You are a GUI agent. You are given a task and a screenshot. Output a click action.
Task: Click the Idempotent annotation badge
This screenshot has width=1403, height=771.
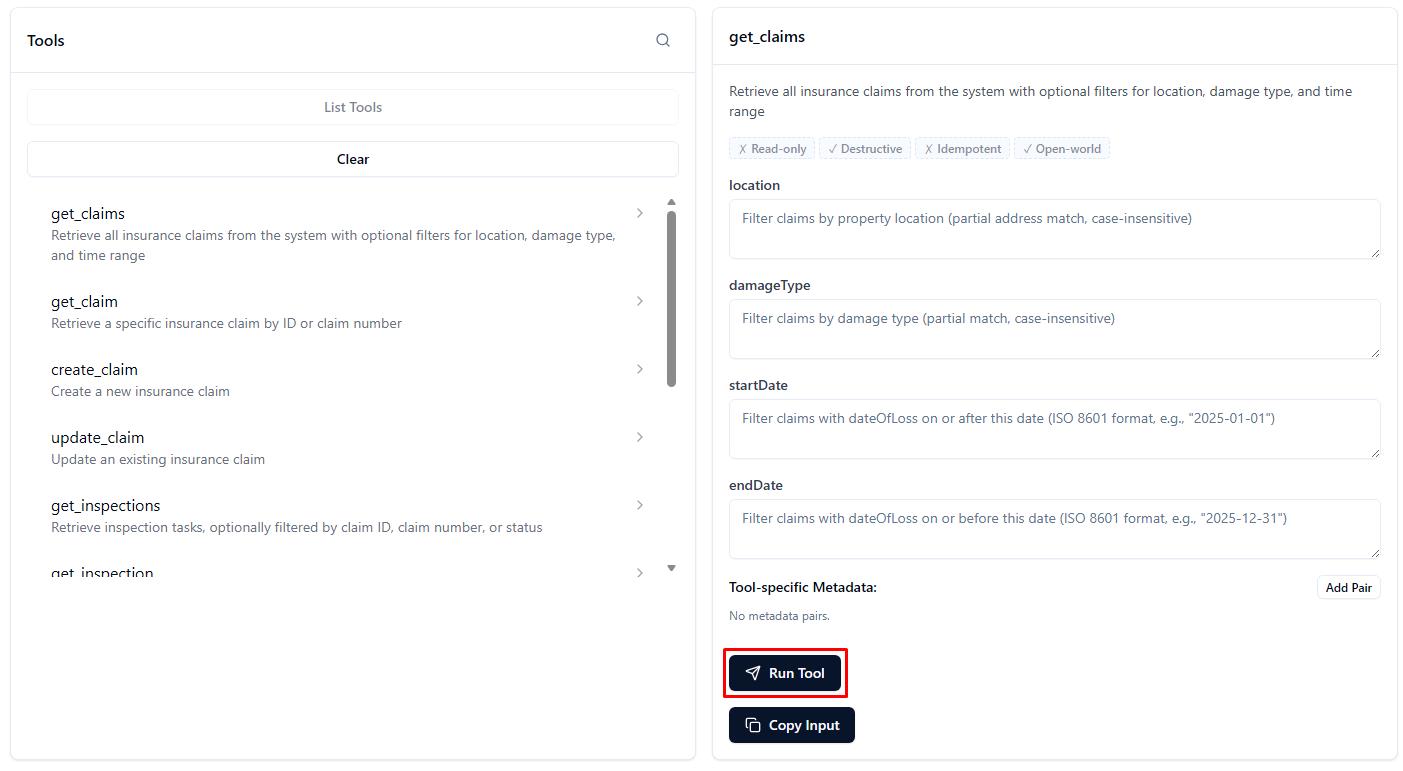click(962, 149)
